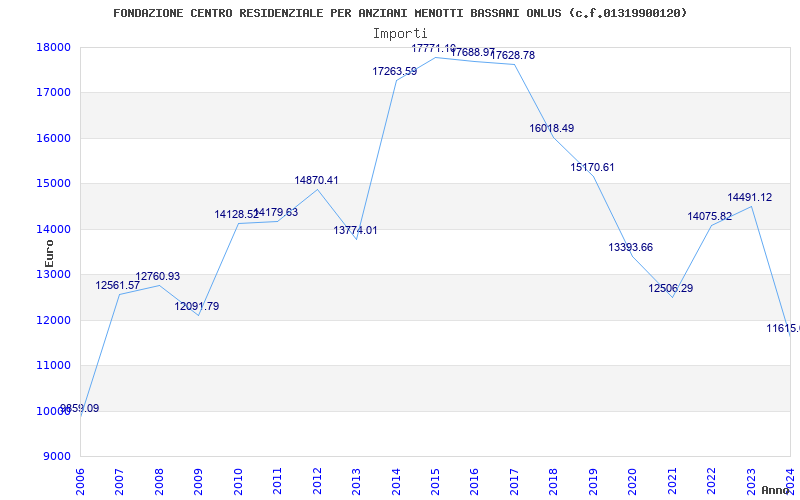Click x-axis year 2021
800x500 pixels.
pyautogui.click(x=672, y=482)
